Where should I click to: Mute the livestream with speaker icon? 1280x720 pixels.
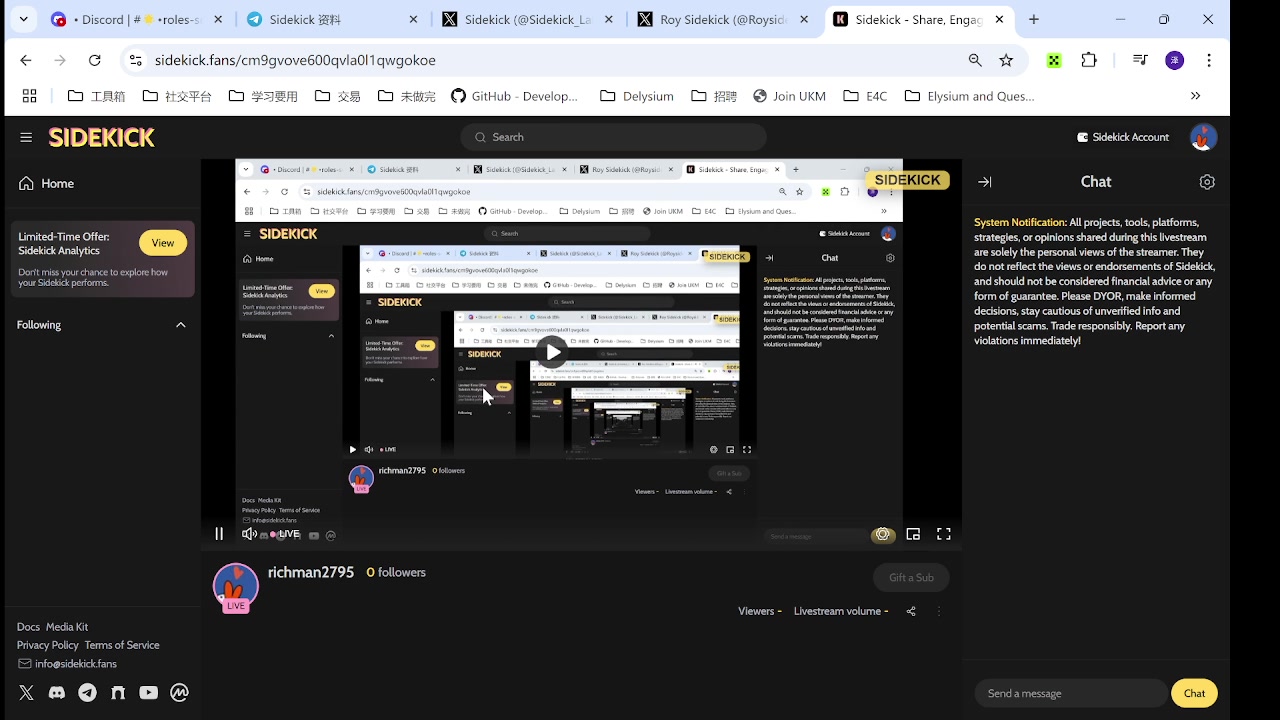pos(249,534)
